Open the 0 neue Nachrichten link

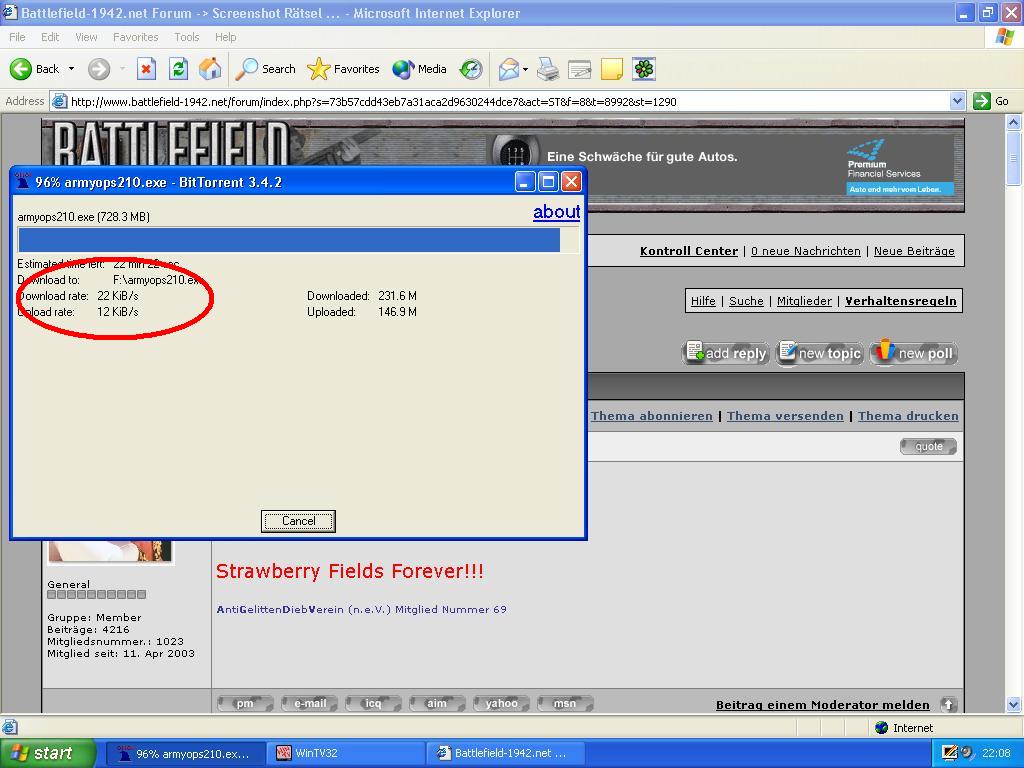[x=806, y=251]
